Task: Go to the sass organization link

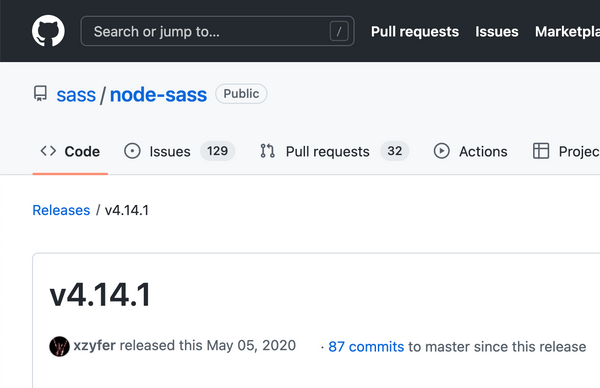Action: click(76, 95)
